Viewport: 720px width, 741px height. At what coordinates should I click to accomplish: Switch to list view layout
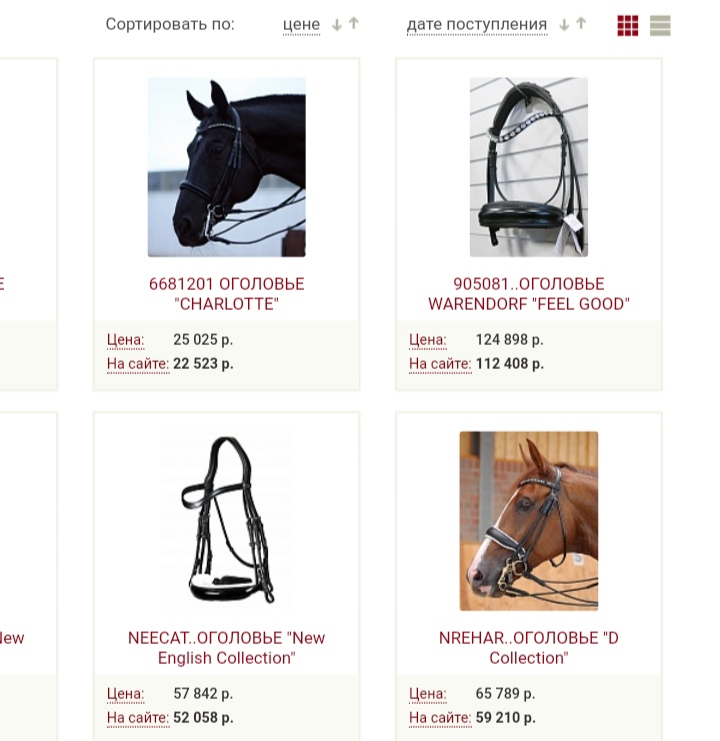660,26
